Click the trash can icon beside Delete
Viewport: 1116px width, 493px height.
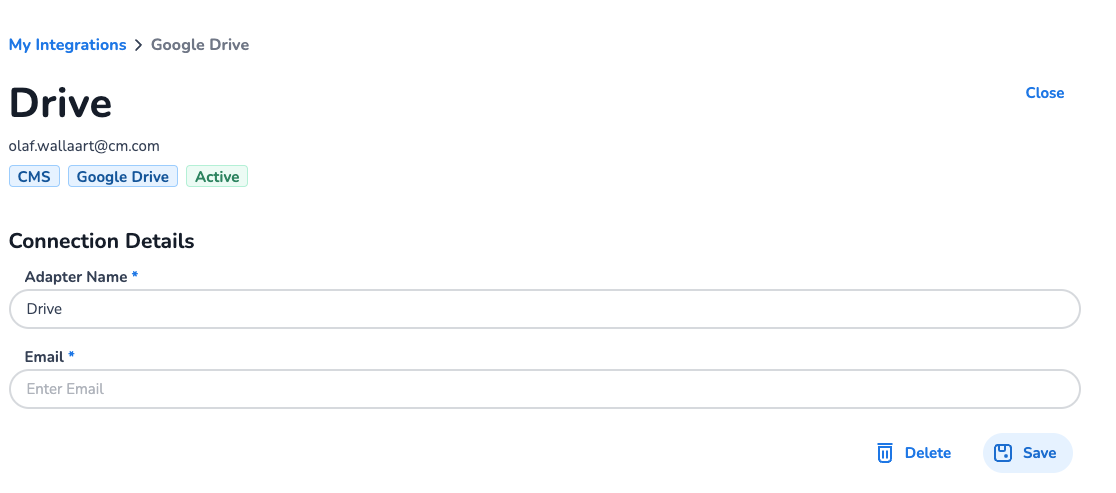click(885, 453)
